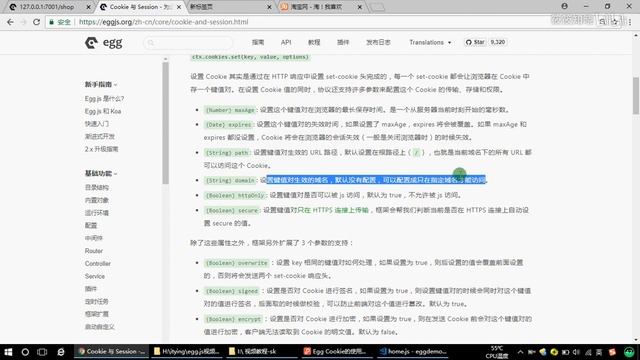
Task: Switch to home.js - eggdemo VS Code window
Action: click(x=412, y=351)
